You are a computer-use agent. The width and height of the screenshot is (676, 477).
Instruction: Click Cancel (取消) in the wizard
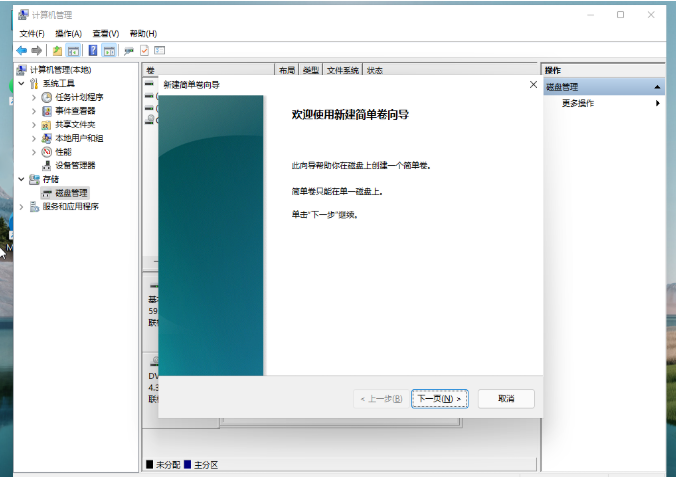(505, 398)
